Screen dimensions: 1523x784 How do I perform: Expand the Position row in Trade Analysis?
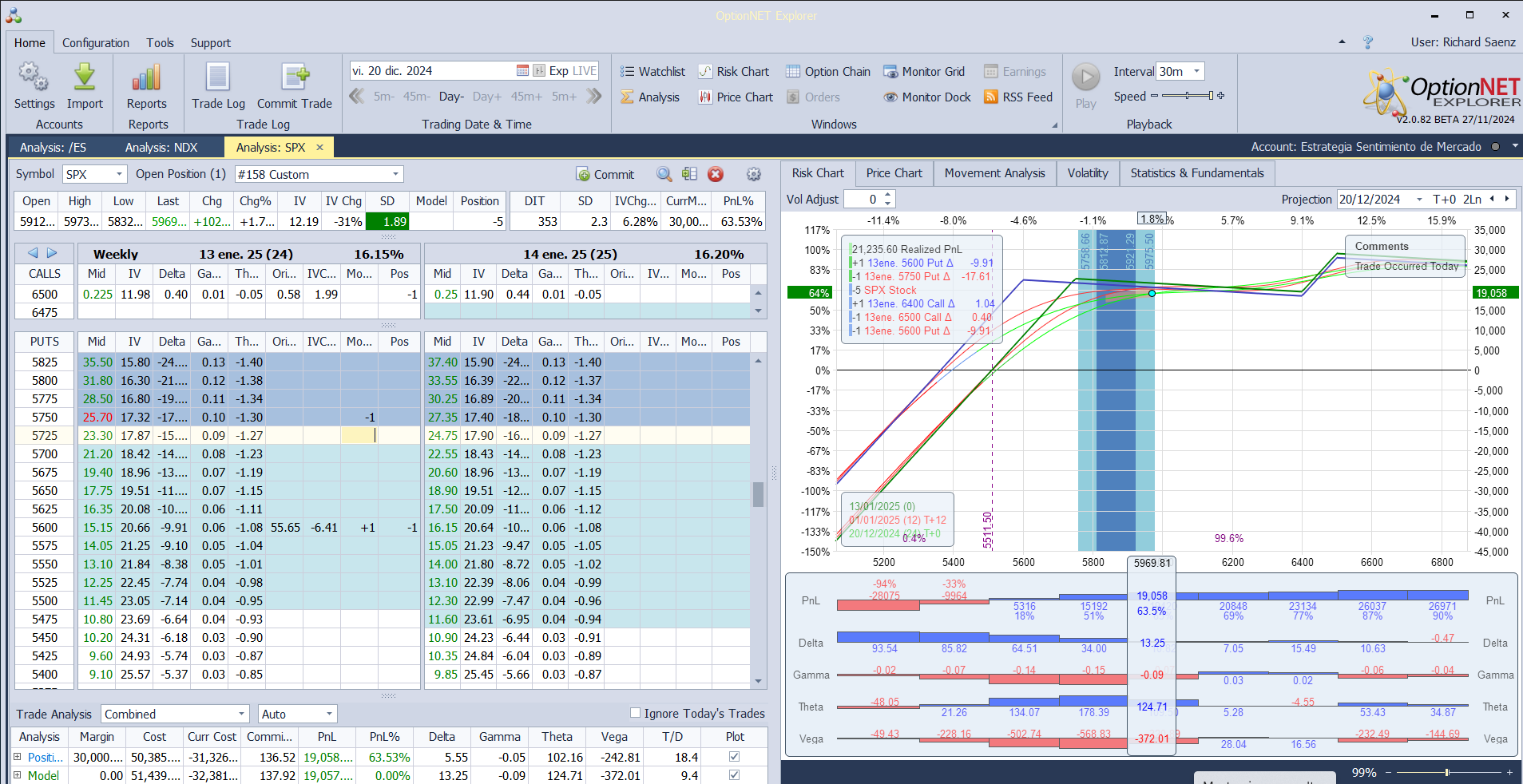(18, 757)
